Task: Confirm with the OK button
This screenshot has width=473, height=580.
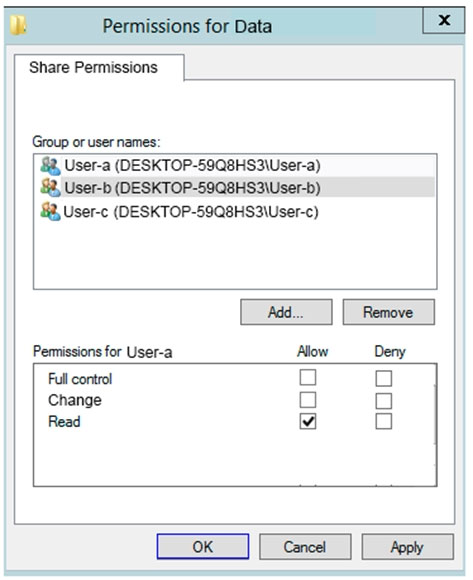Action: pyautogui.click(x=203, y=546)
